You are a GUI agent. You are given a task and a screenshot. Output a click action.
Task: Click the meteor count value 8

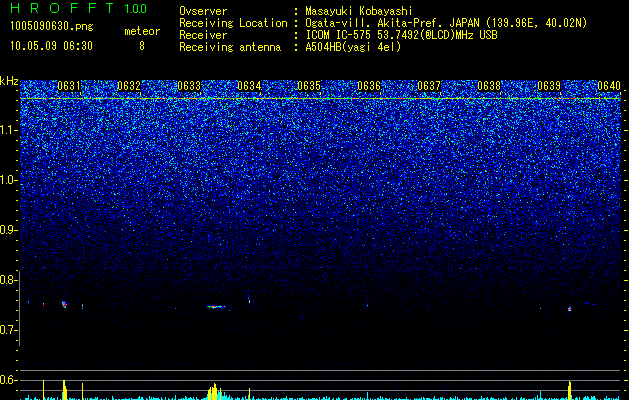tap(142, 46)
